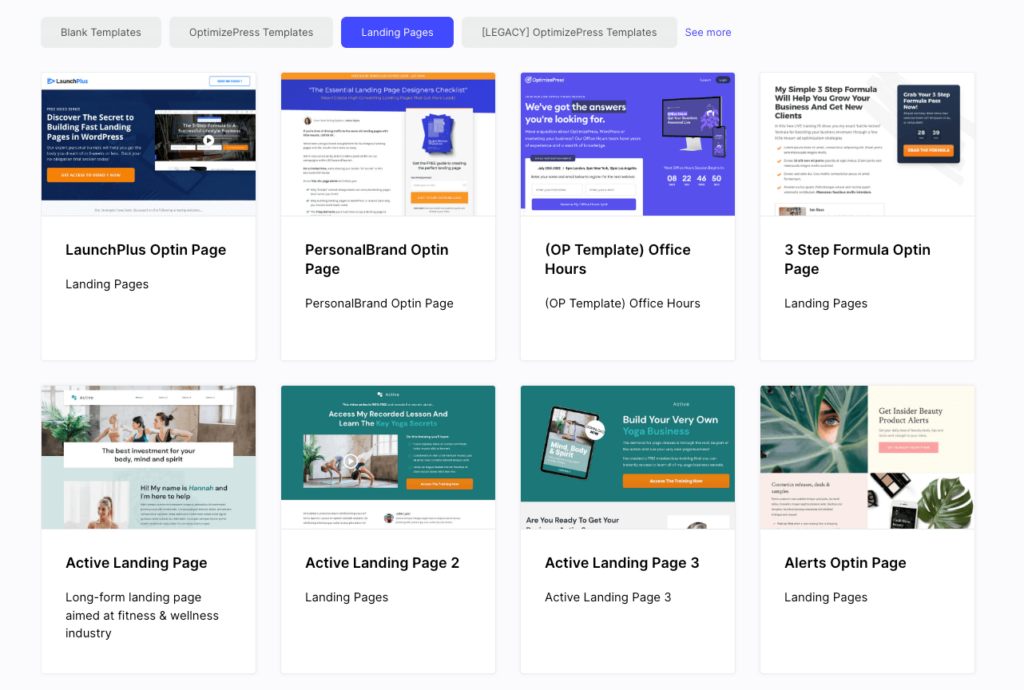Click the See more link
The image size is (1024, 690).
point(708,33)
